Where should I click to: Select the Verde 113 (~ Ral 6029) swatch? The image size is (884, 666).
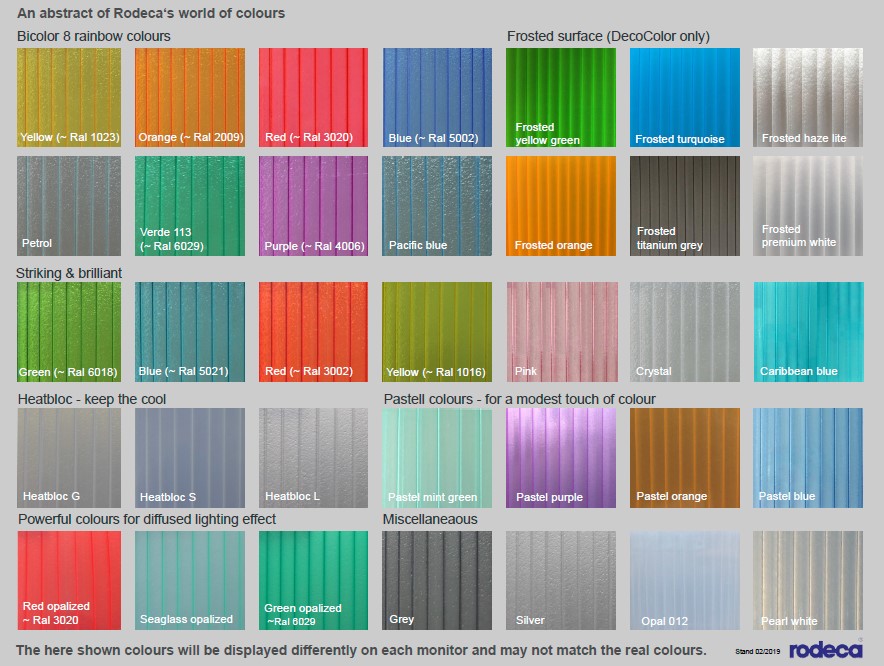coord(190,206)
